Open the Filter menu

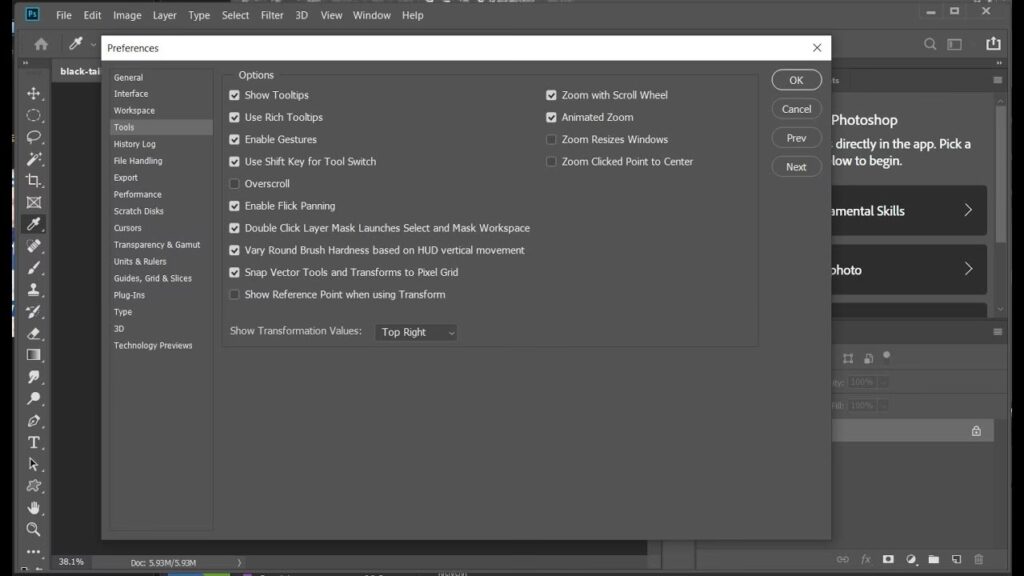(272, 15)
